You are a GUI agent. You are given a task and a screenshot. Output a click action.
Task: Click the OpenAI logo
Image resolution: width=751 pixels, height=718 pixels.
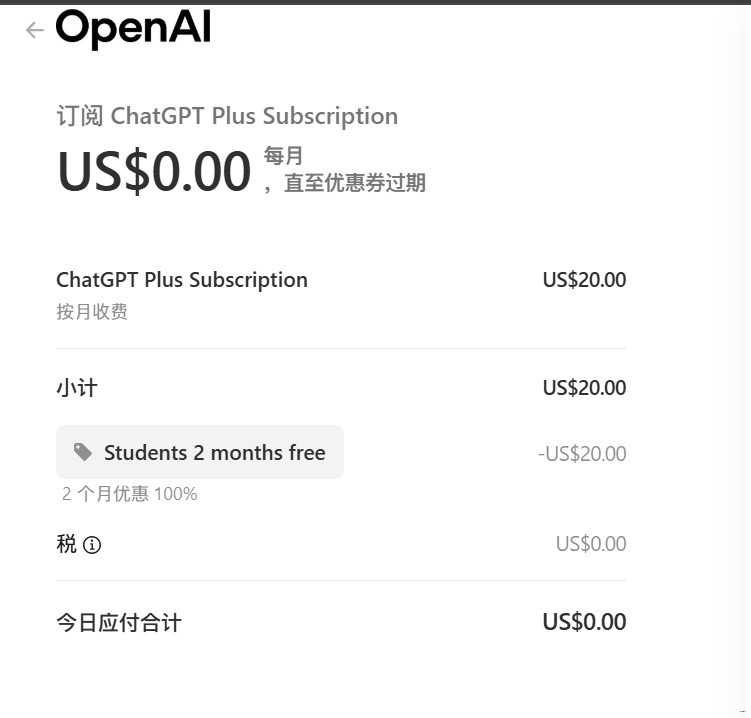pos(133,29)
